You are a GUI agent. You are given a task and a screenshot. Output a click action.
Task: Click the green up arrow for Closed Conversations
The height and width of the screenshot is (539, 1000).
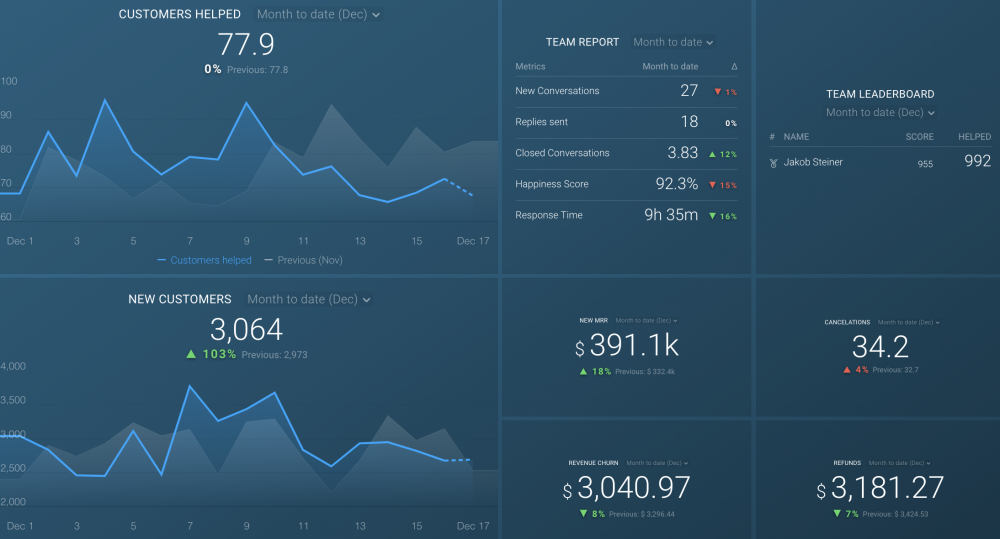[711, 154]
